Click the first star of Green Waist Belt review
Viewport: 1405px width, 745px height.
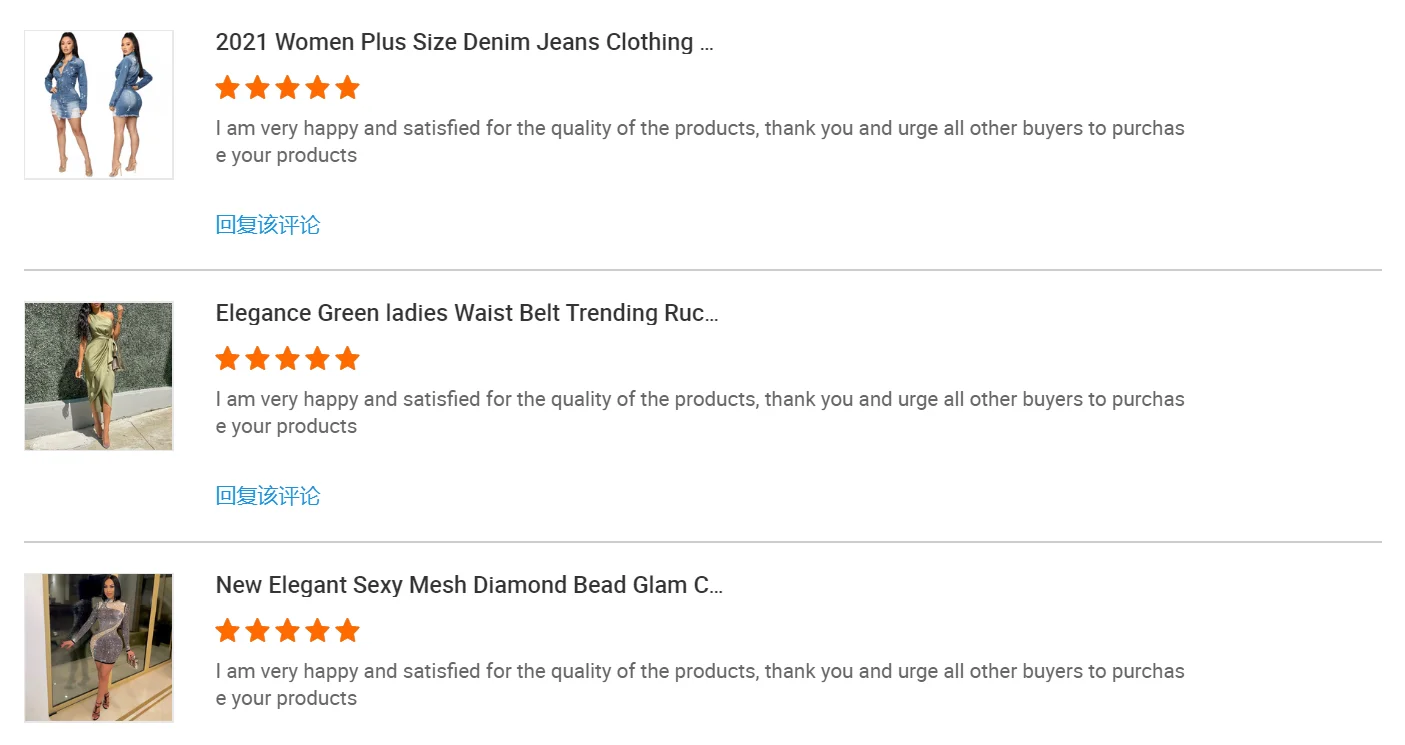(x=227, y=359)
